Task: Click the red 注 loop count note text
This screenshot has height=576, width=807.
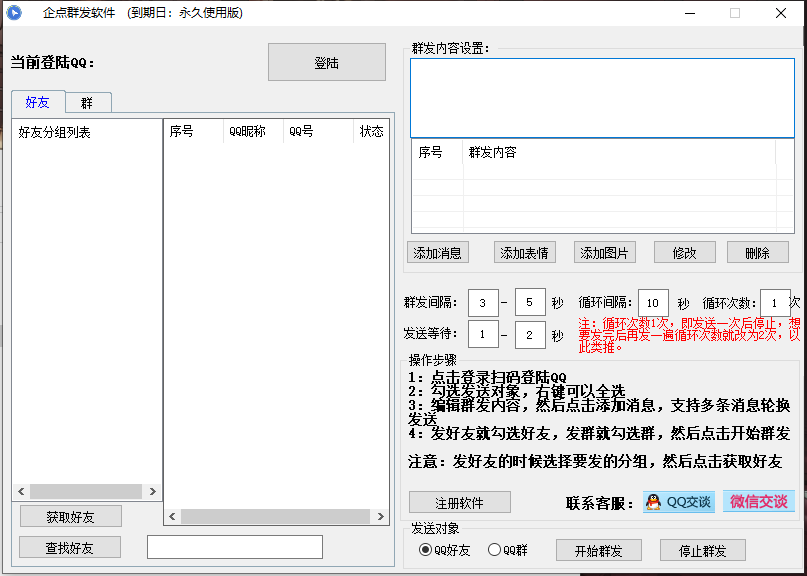Action: 689,335
